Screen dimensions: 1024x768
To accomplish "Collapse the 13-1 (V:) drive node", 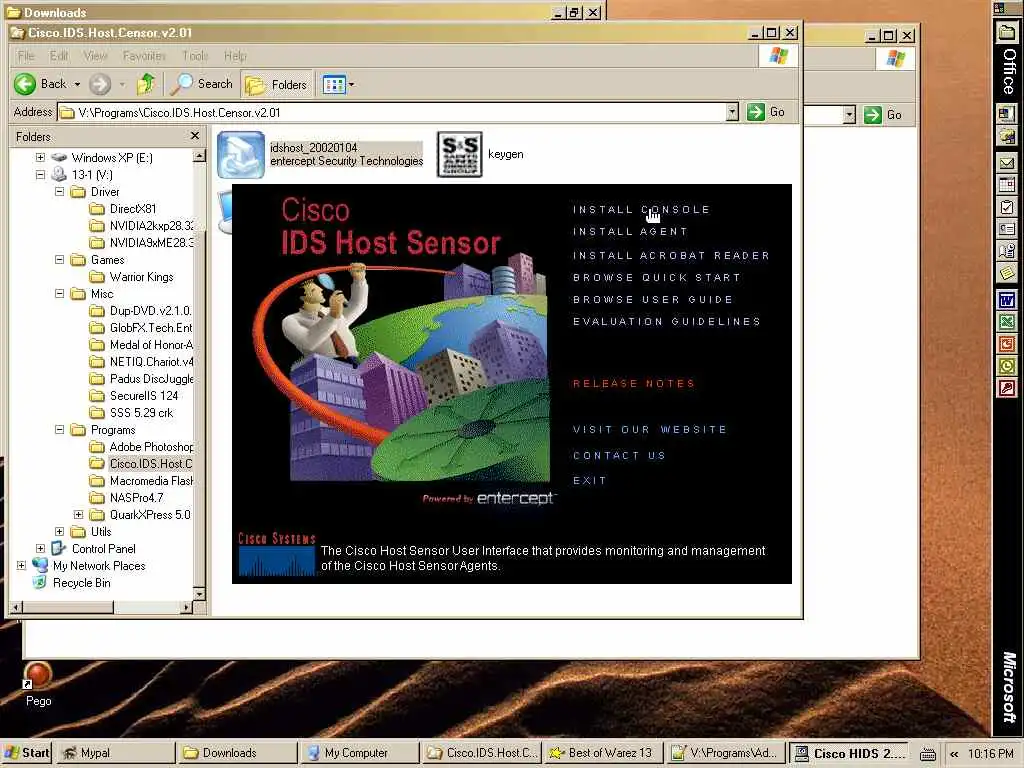I will coord(40,174).
